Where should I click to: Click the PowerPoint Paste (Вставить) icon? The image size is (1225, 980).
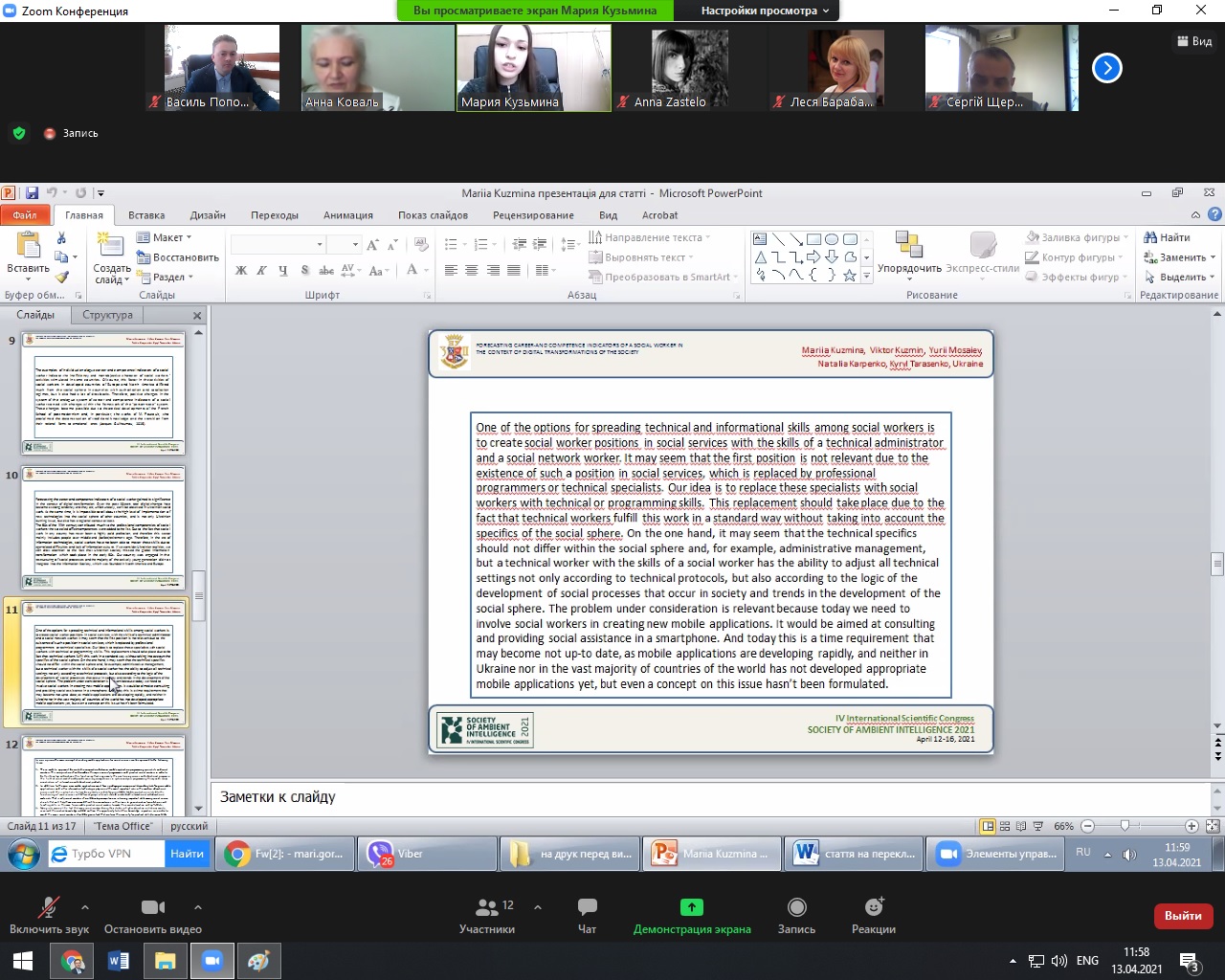[29, 246]
